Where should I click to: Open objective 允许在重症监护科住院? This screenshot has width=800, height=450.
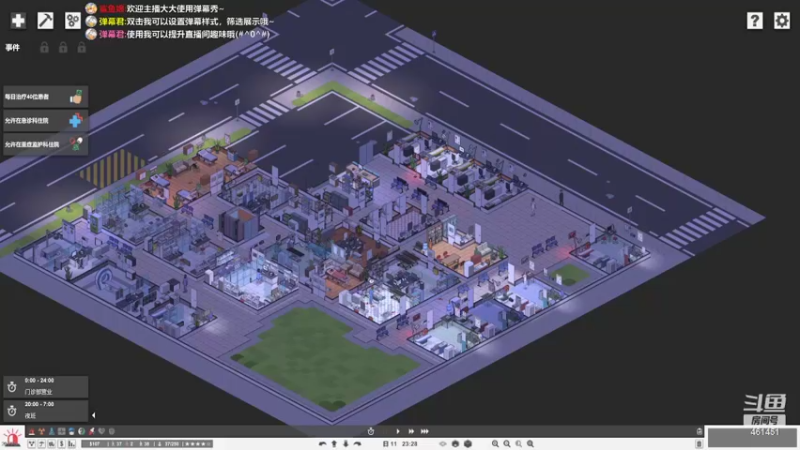click(x=45, y=144)
